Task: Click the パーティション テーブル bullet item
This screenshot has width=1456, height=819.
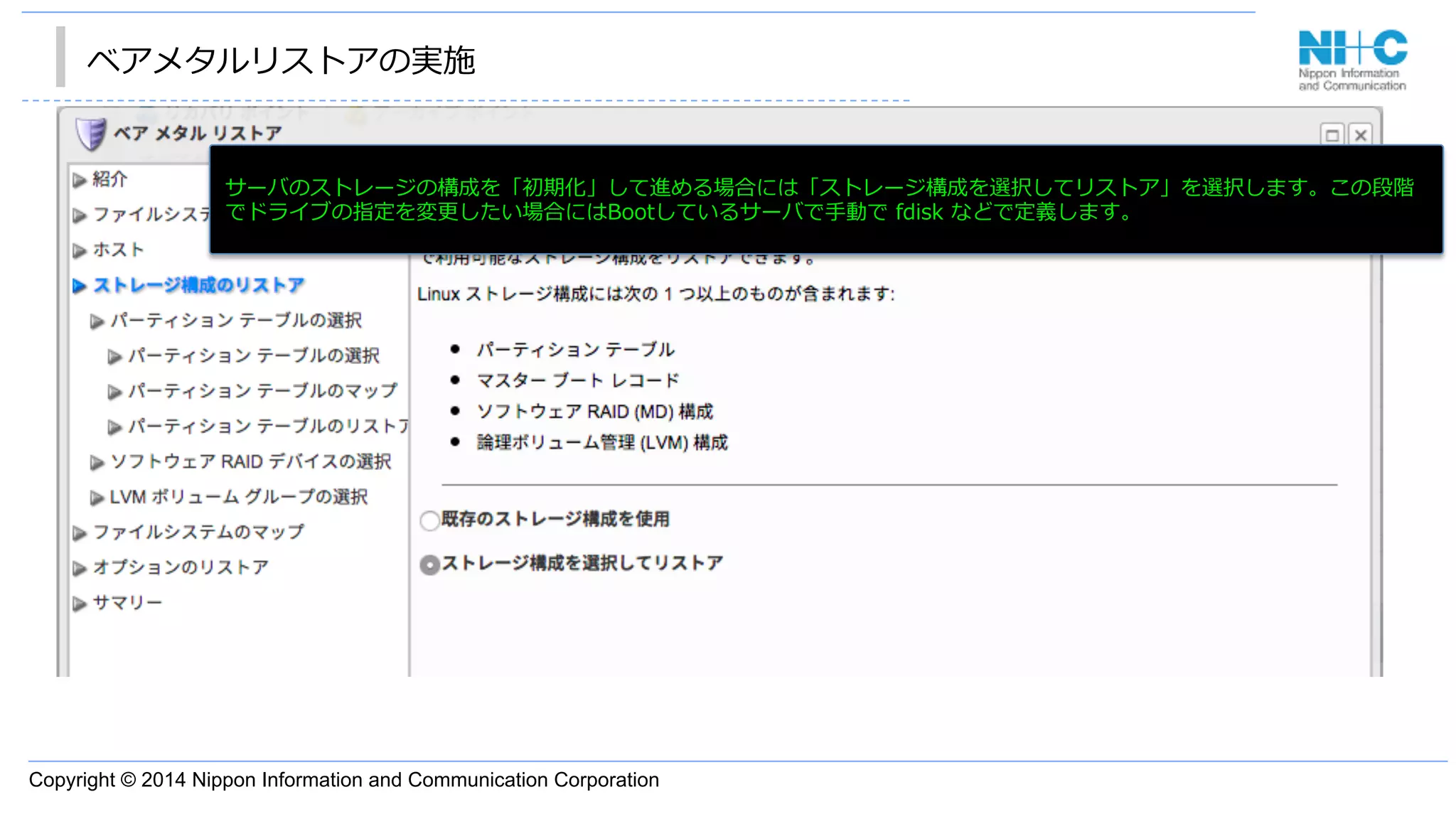Action: click(x=575, y=350)
